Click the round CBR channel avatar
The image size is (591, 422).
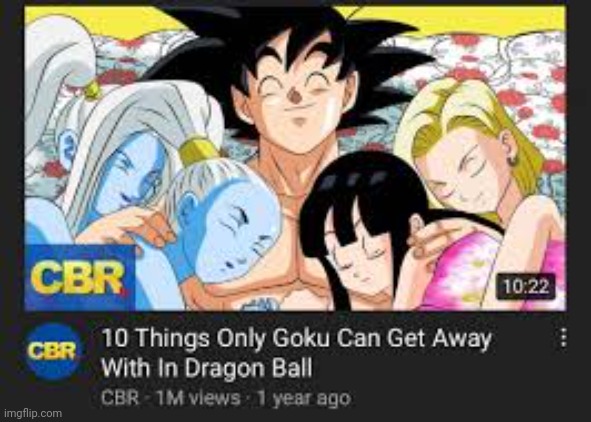(x=54, y=351)
